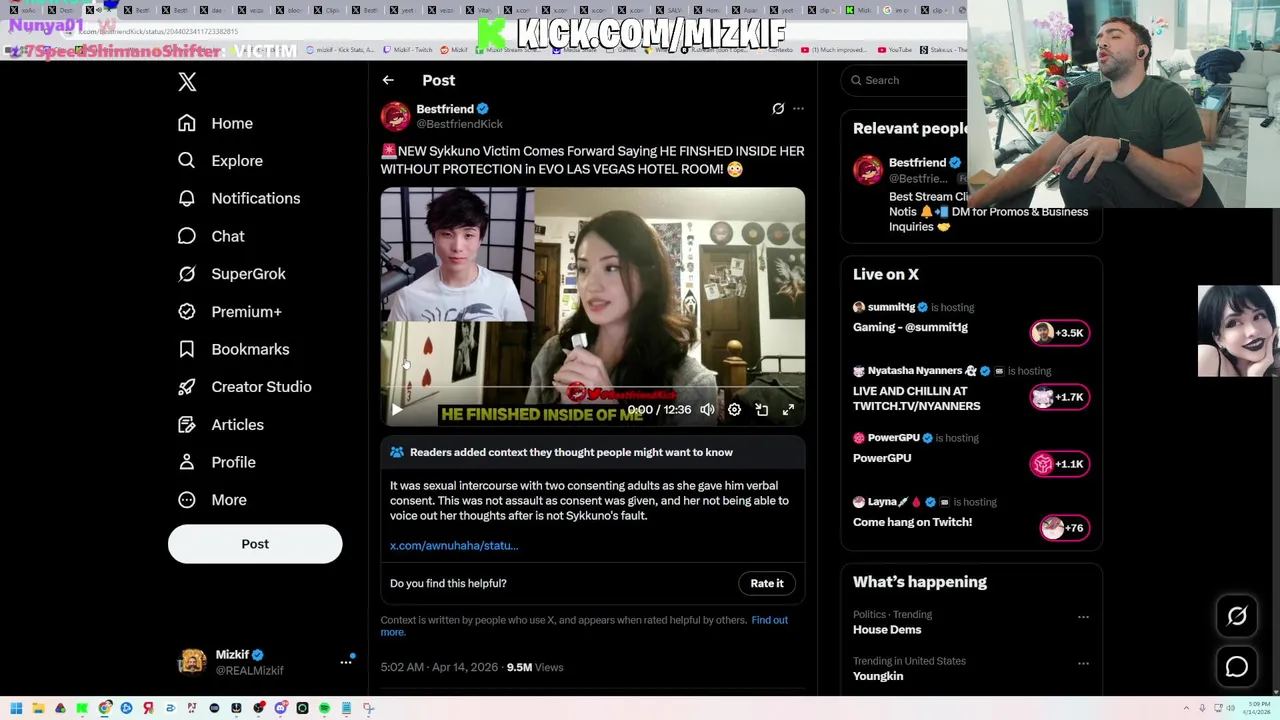Open the floating Messages chat button
Image resolution: width=1280 pixels, height=720 pixels.
pyautogui.click(x=1237, y=667)
